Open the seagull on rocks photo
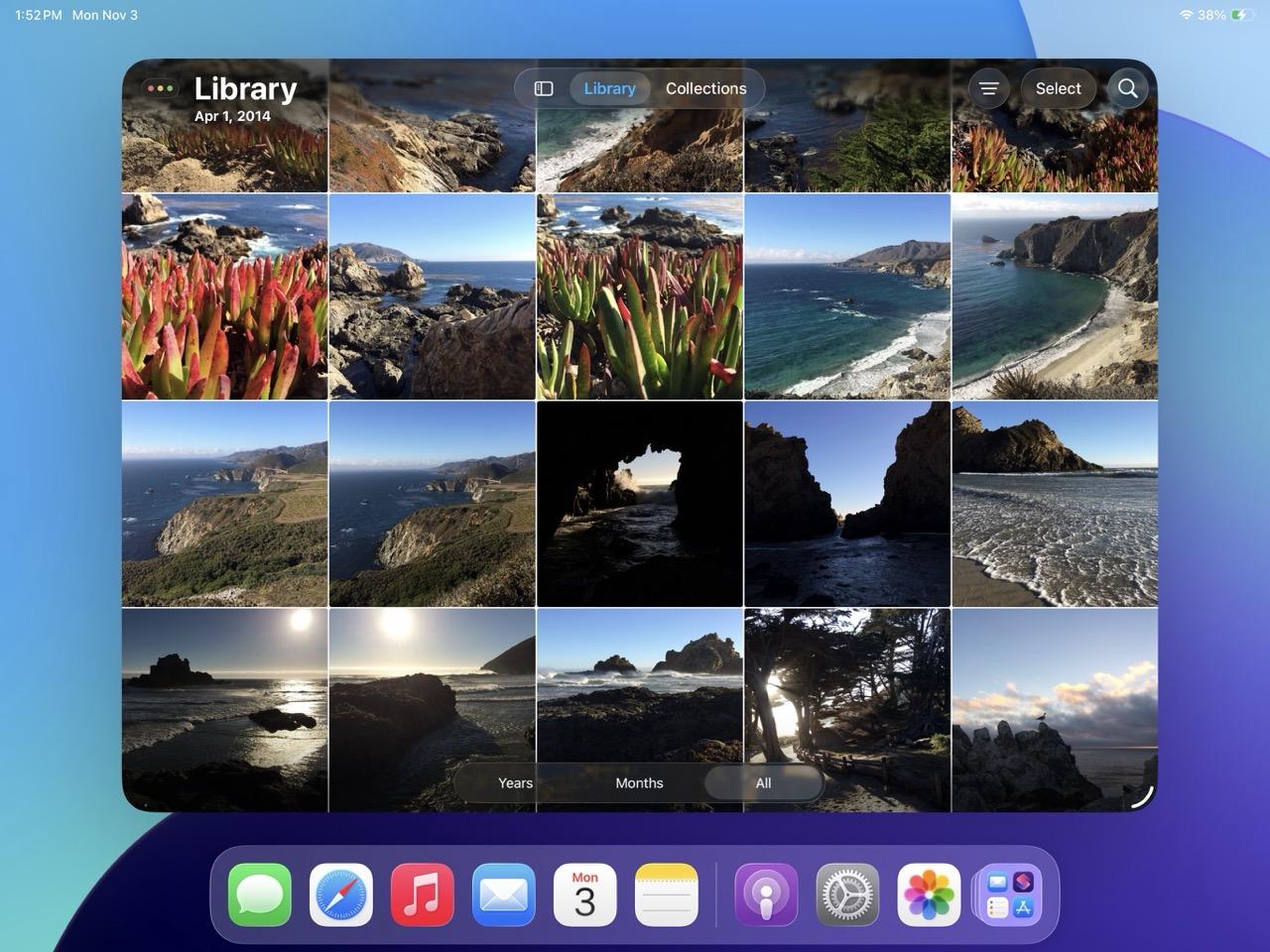1270x952 pixels. 1055,710
